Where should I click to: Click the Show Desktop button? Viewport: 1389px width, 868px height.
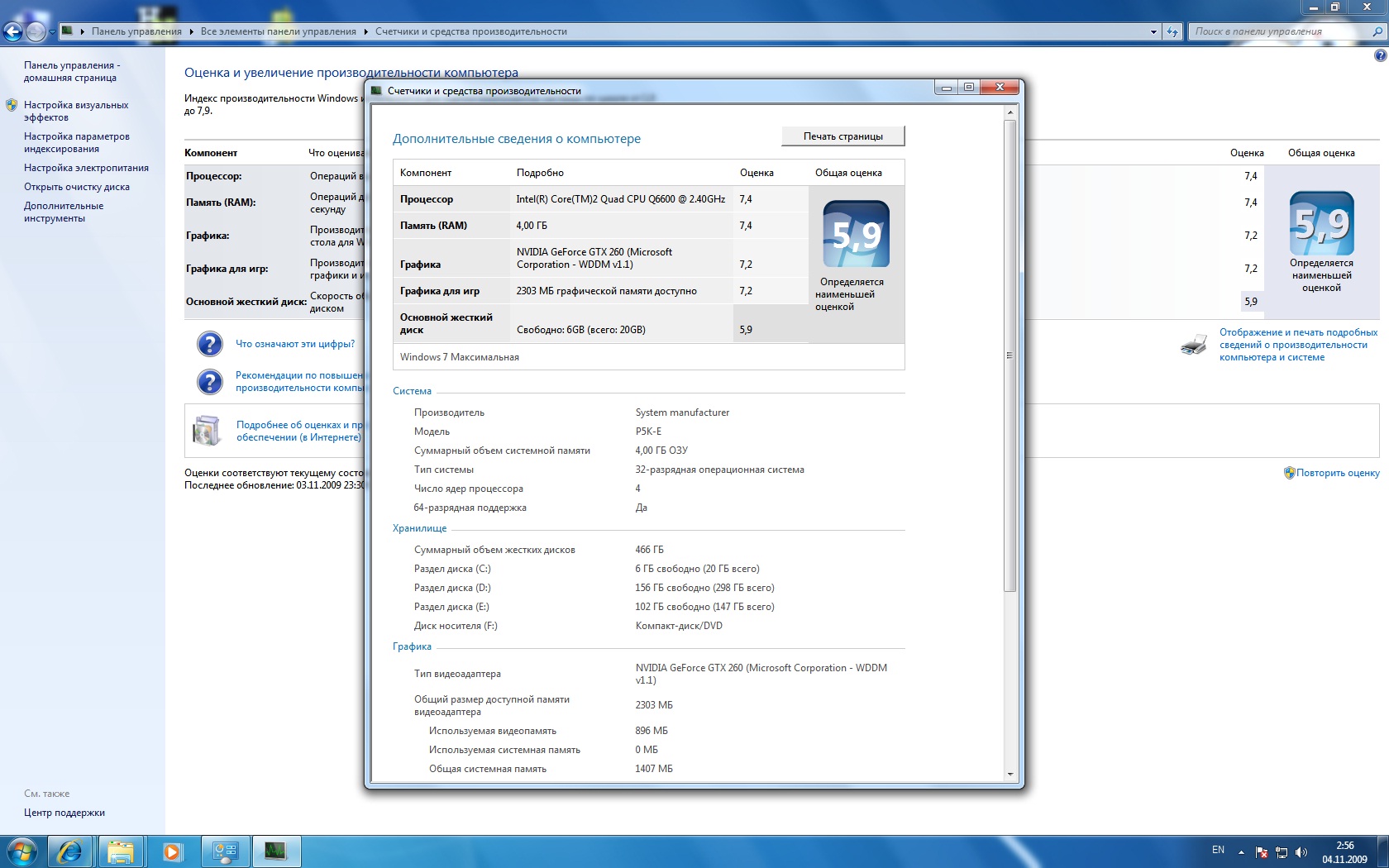1382,851
